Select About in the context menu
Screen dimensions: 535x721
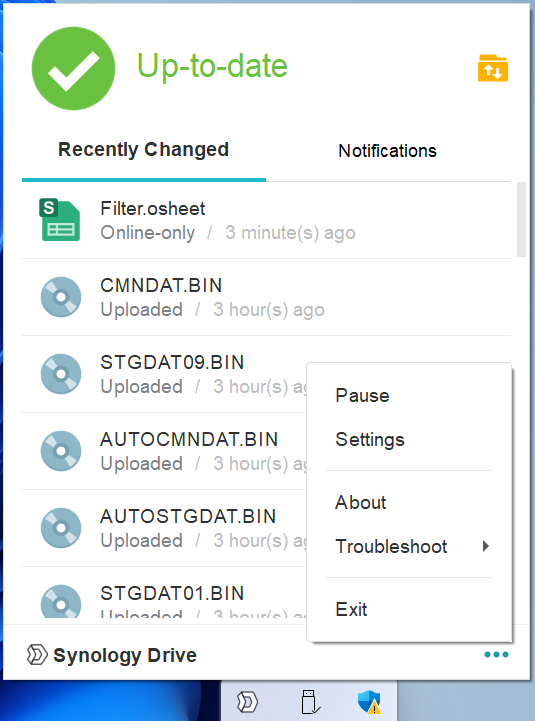click(x=361, y=503)
